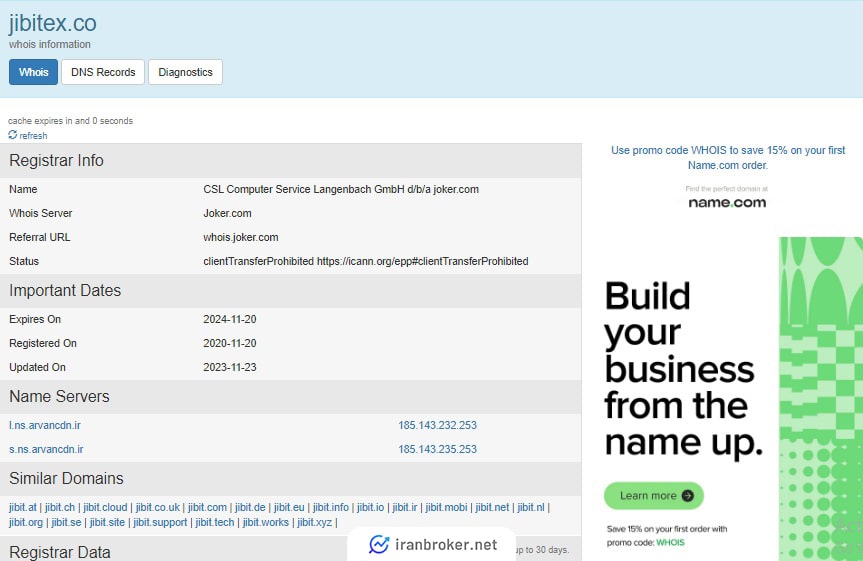Open similar domain jibit.info
Image resolution: width=863 pixels, height=561 pixels.
pos(331,507)
